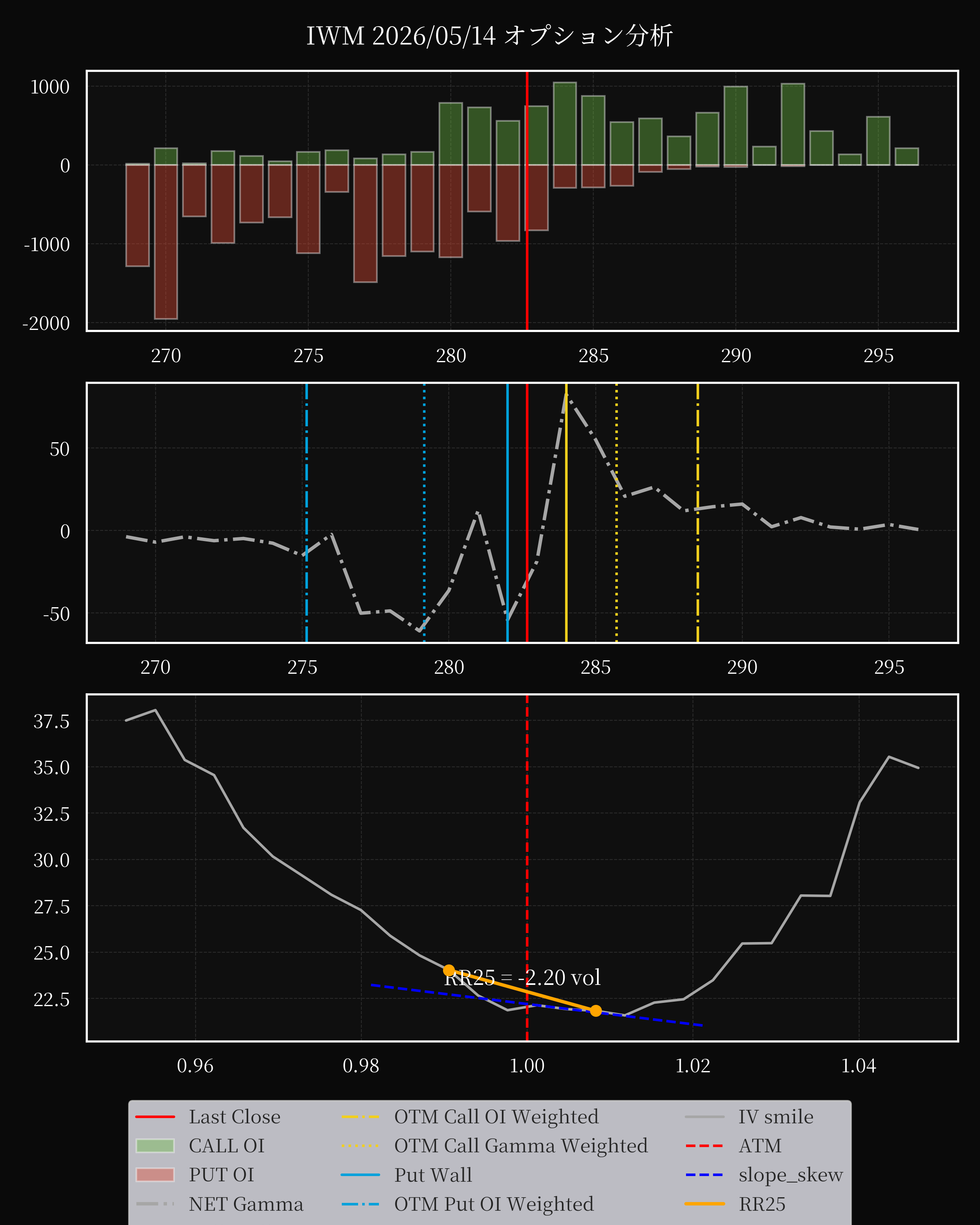Click the red put OI bar at strike 277
This screenshot has width=980, height=1225.
[365, 224]
